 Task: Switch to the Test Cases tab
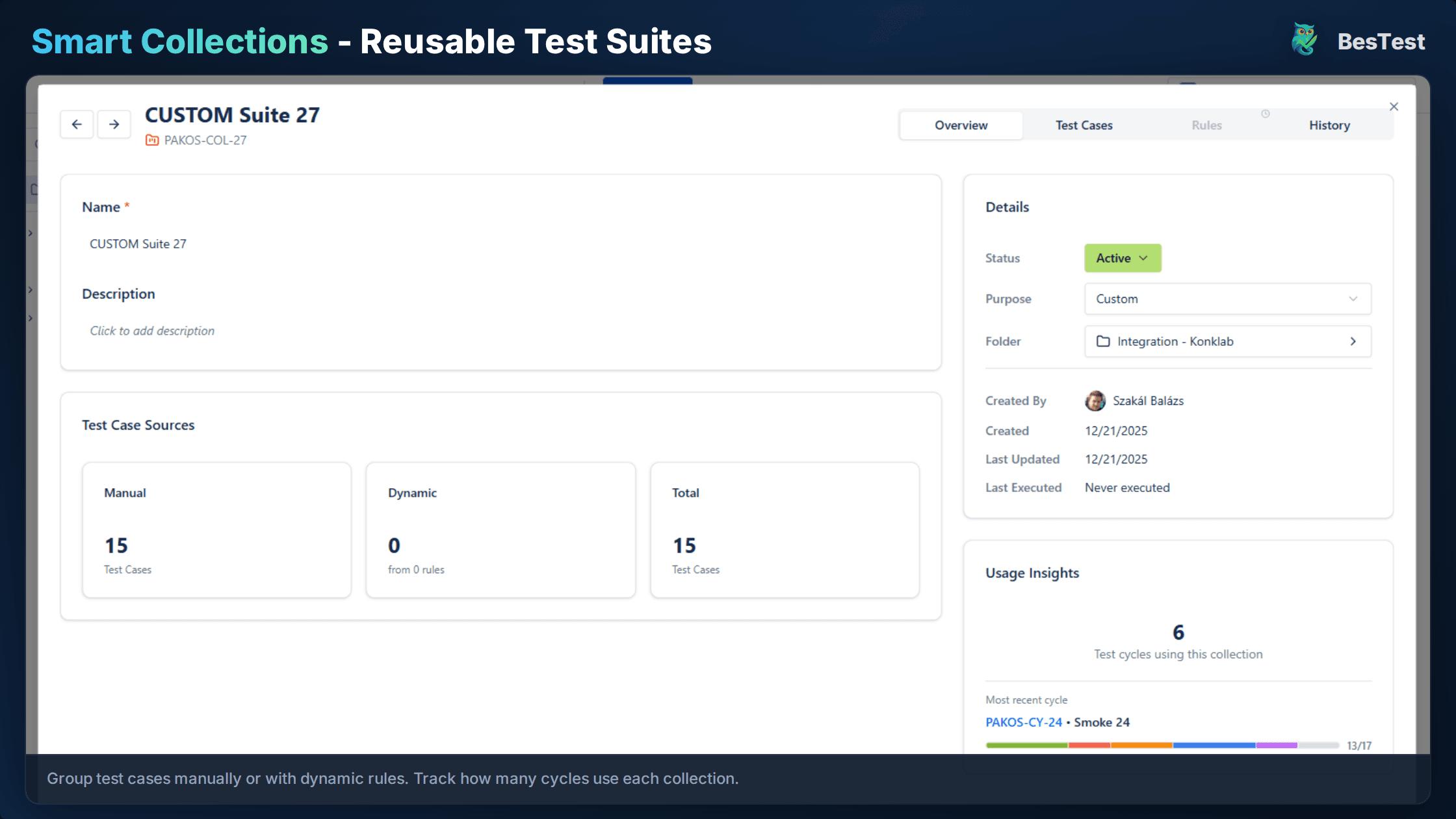click(1084, 125)
